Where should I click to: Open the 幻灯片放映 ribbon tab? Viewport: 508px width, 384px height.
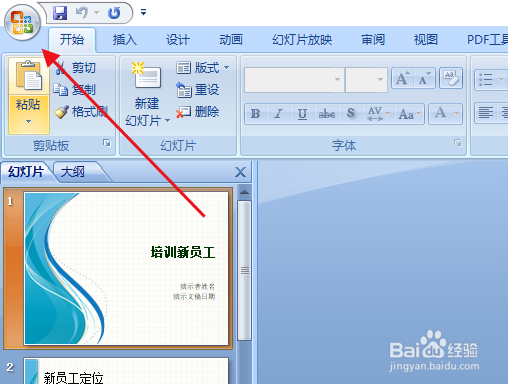302,40
